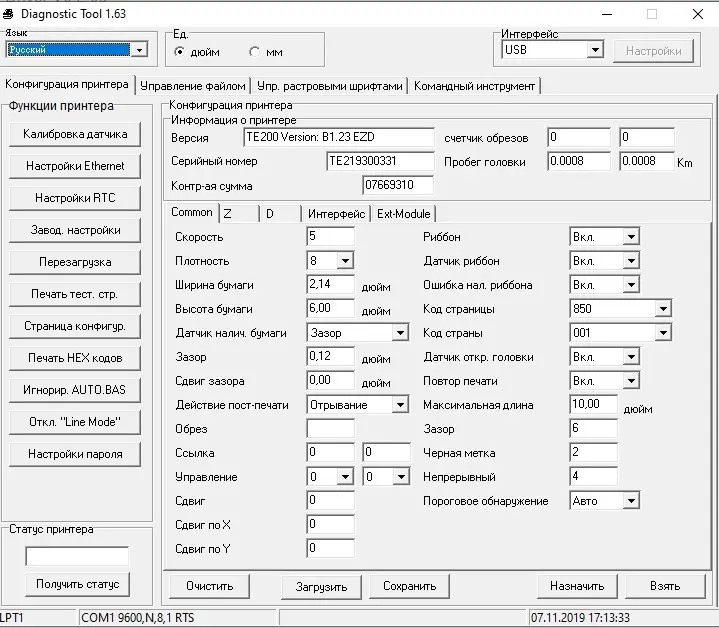
Task: Click the Калибровка датчика button
Action: pyautogui.click(x=75, y=134)
